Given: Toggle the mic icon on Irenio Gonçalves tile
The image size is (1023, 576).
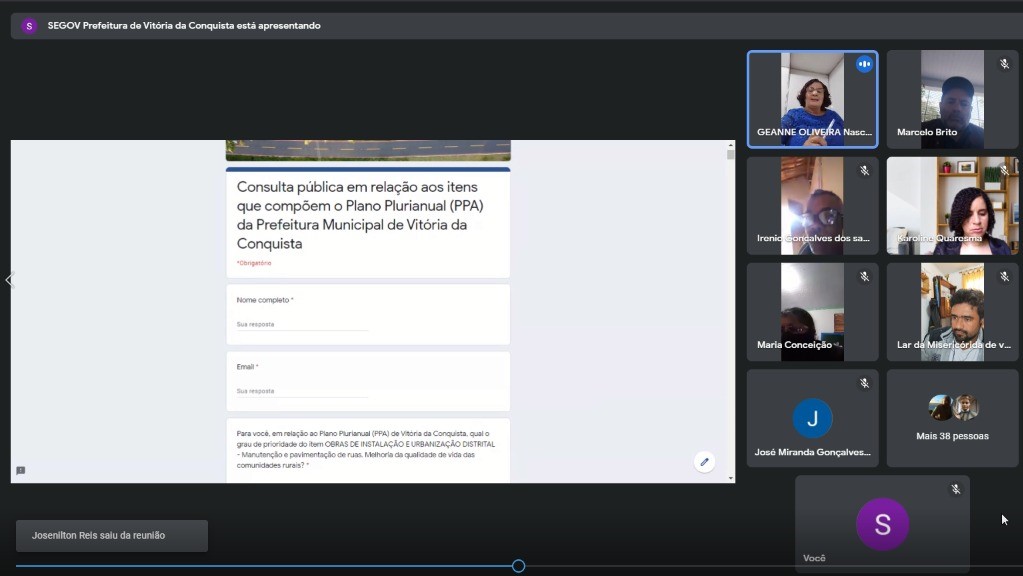Looking at the screenshot, I should 864,171.
